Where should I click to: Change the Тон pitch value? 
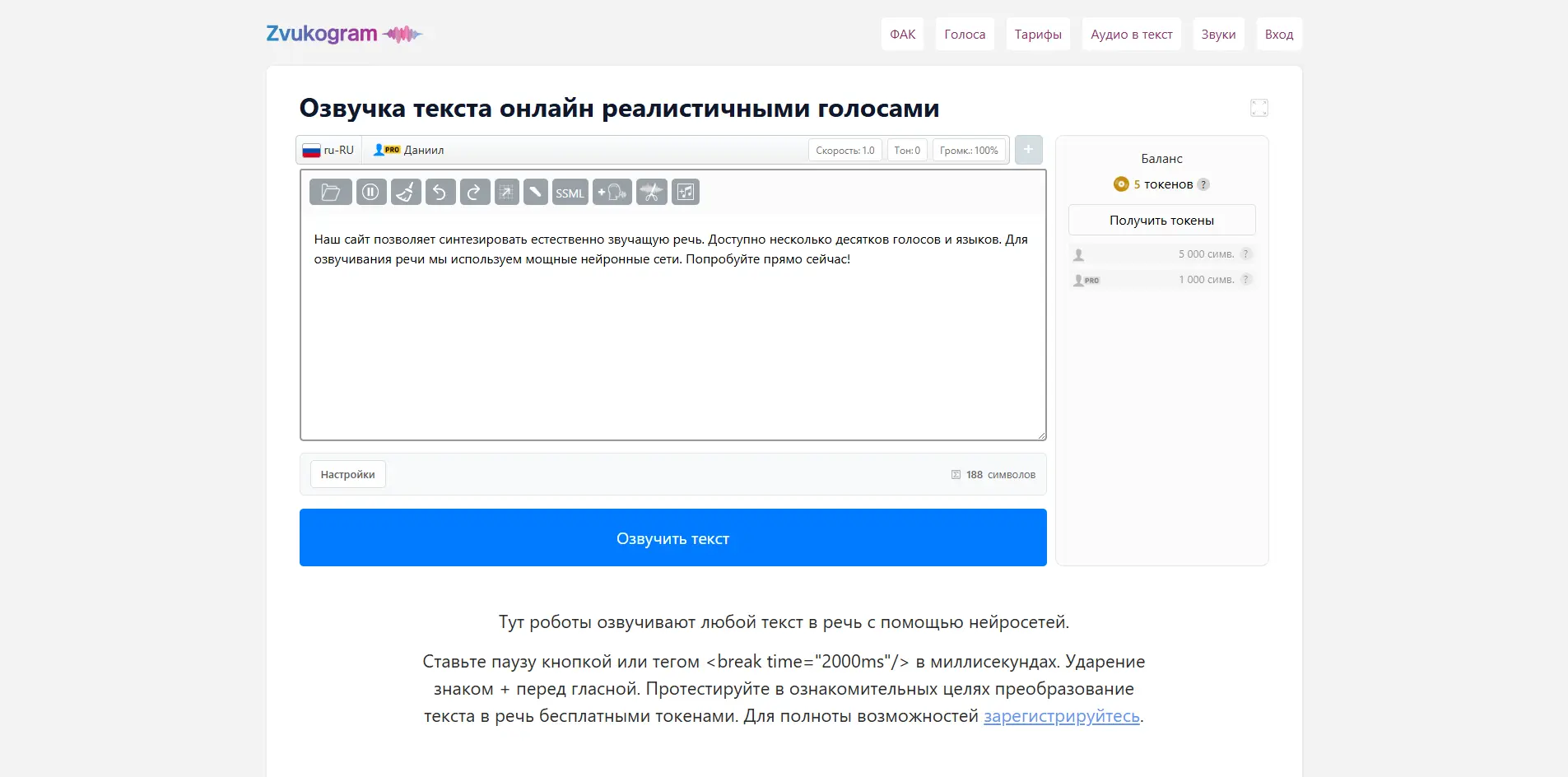click(x=906, y=150)
